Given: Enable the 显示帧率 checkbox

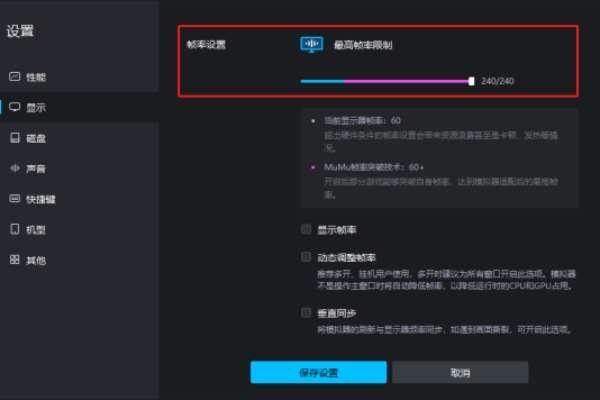Looking at the screenshot, I should (x=306, y=229).
